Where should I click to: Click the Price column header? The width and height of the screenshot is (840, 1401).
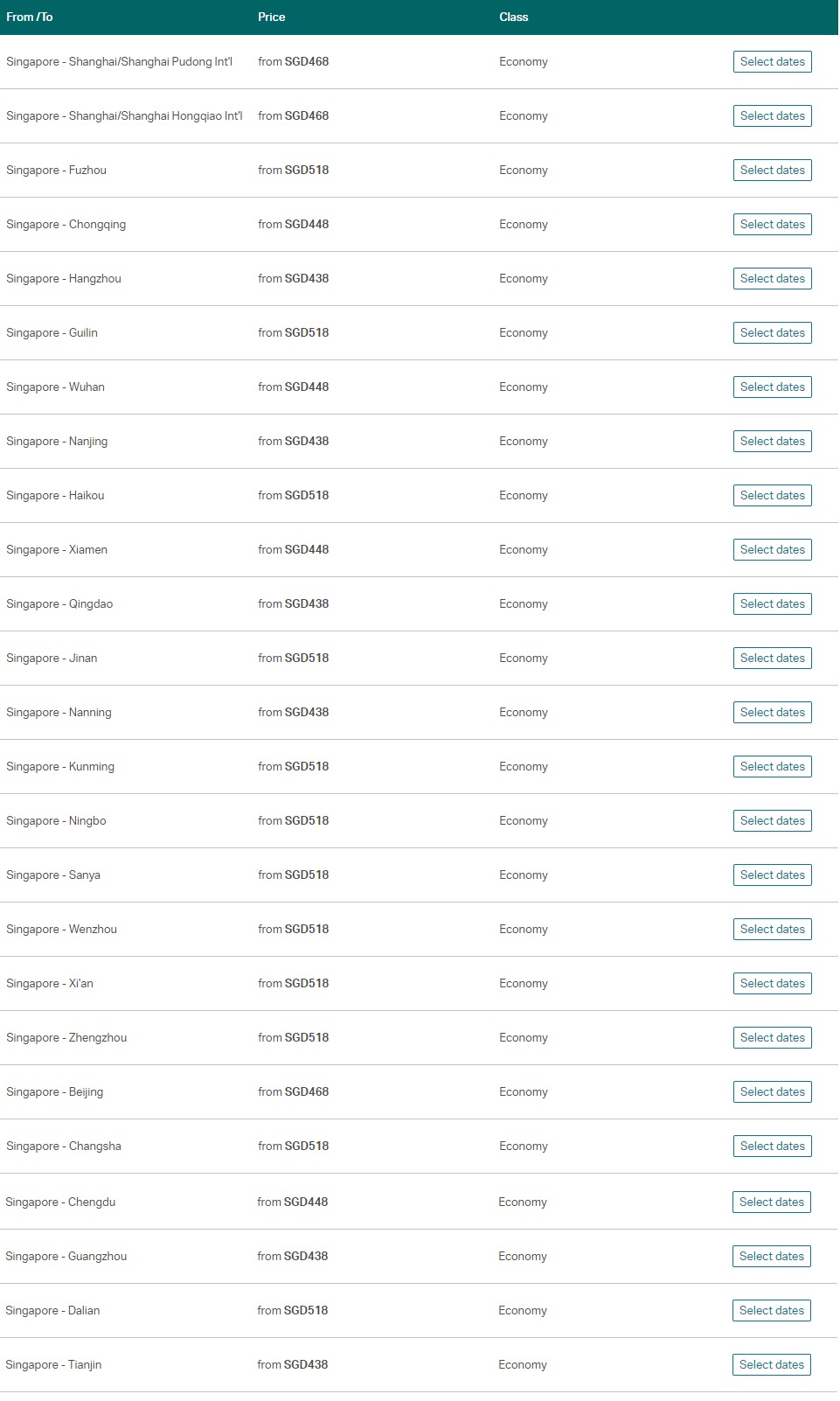271,17
